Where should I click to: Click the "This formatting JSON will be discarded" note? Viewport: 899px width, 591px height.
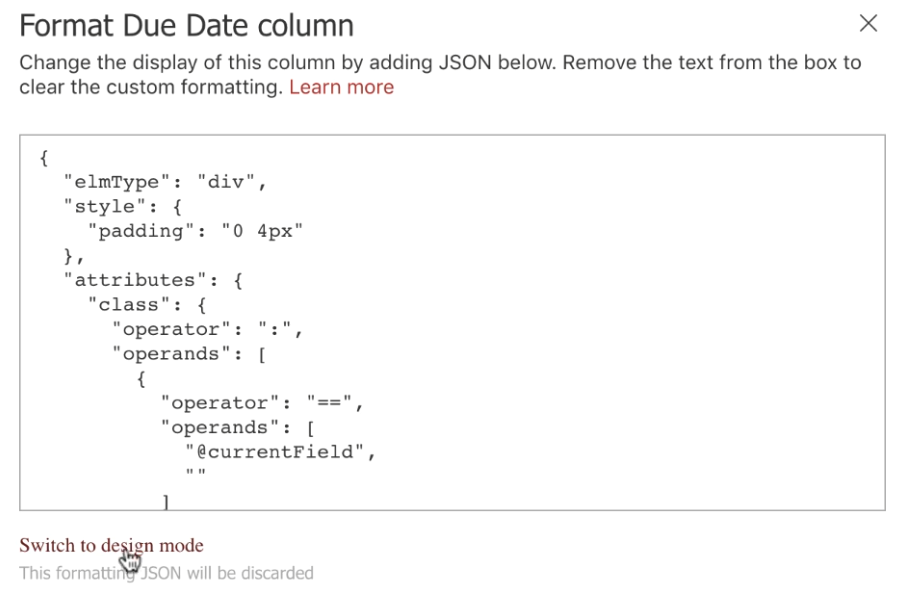166,573
